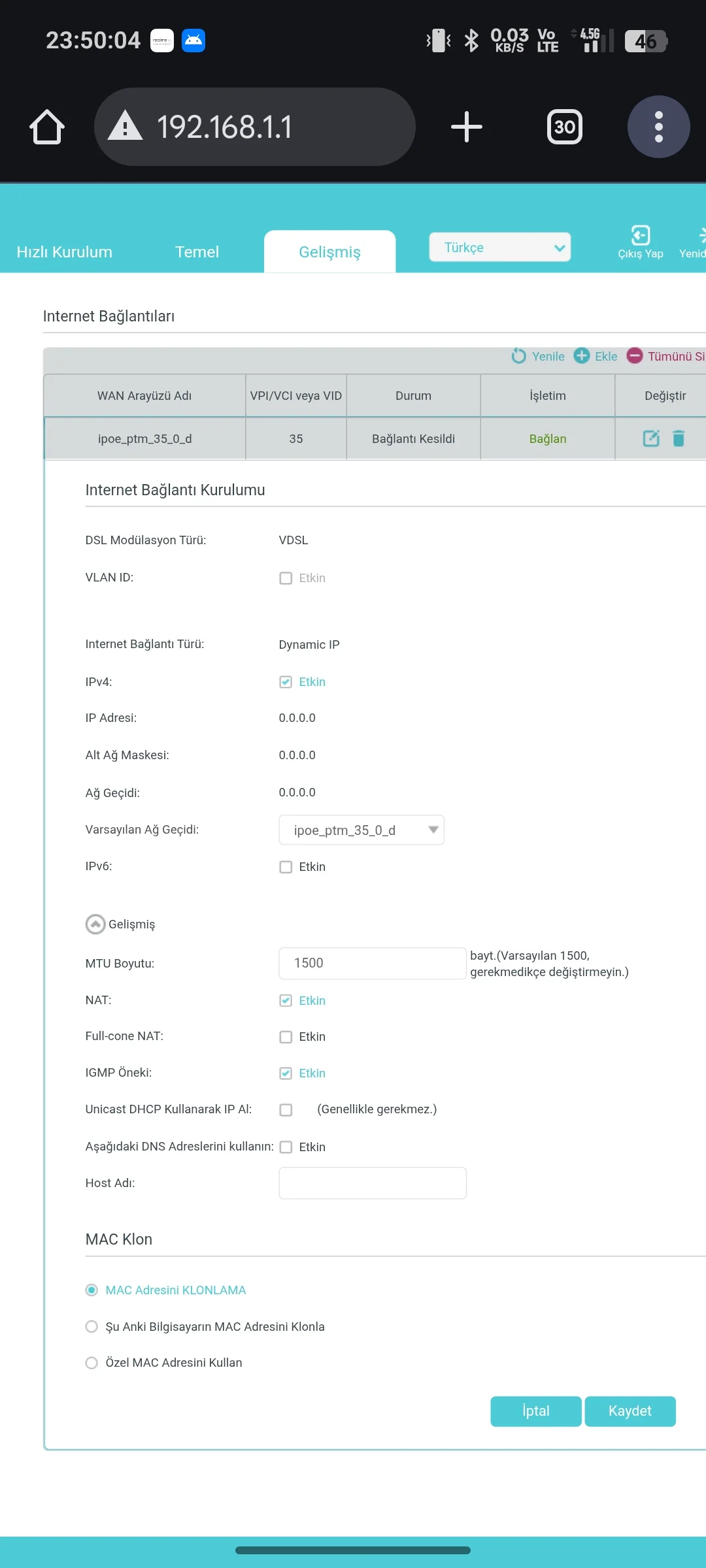Click the Yenile refresh link text
Screen dimensions: 706x1568
coord(548,357)
